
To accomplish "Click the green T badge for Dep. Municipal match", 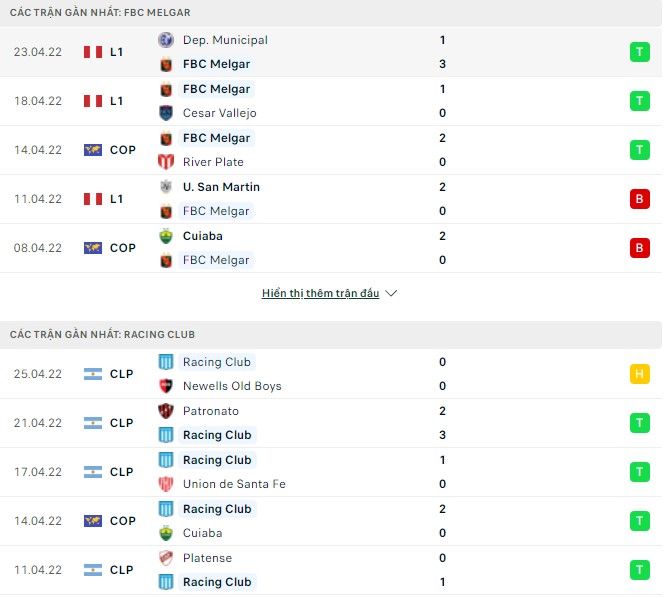I will [x=639, y=52].
